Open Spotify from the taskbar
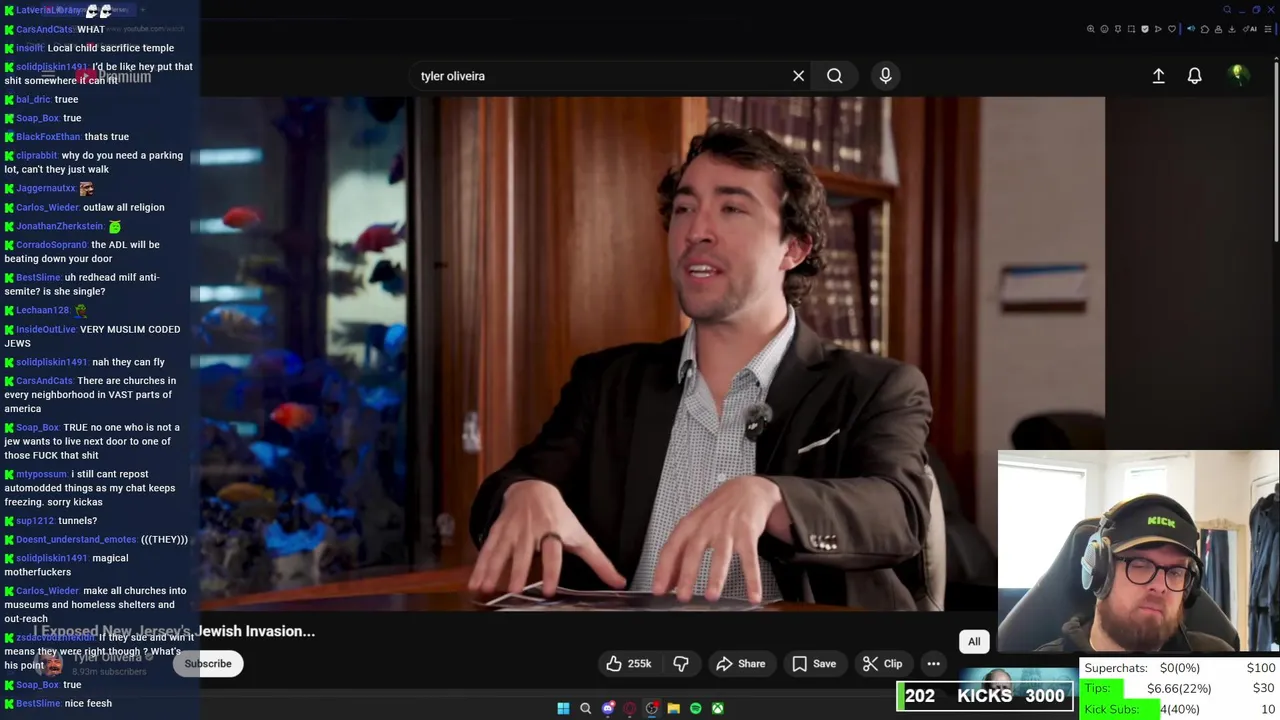 click(x=696, y=708)
